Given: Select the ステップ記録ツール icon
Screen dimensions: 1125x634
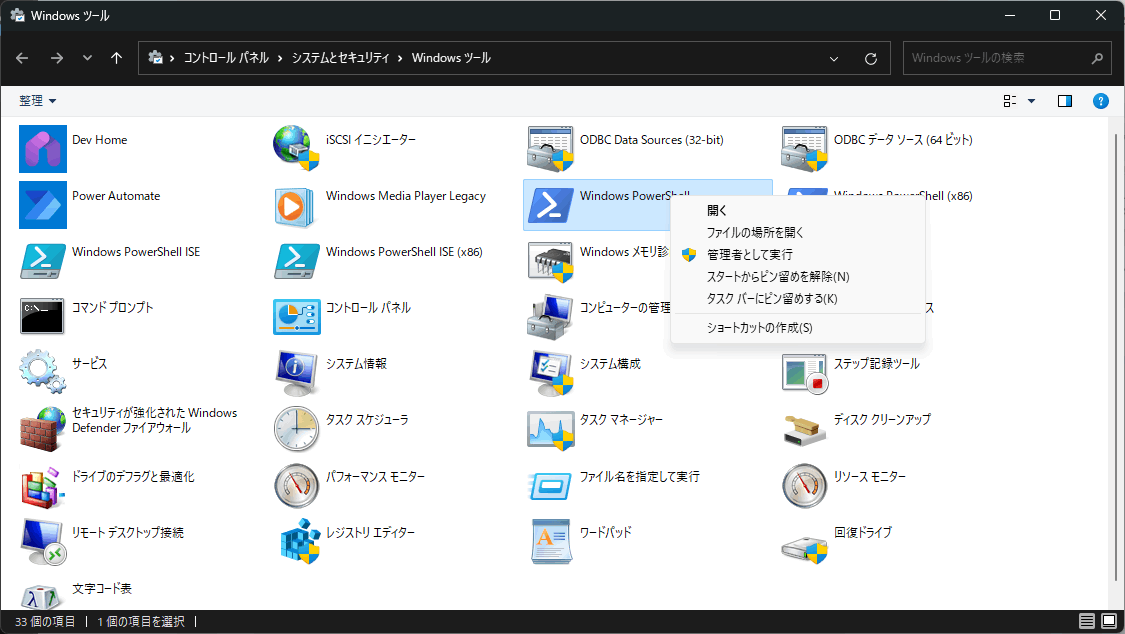Looking at the screenshot, I should pos(805,373).
